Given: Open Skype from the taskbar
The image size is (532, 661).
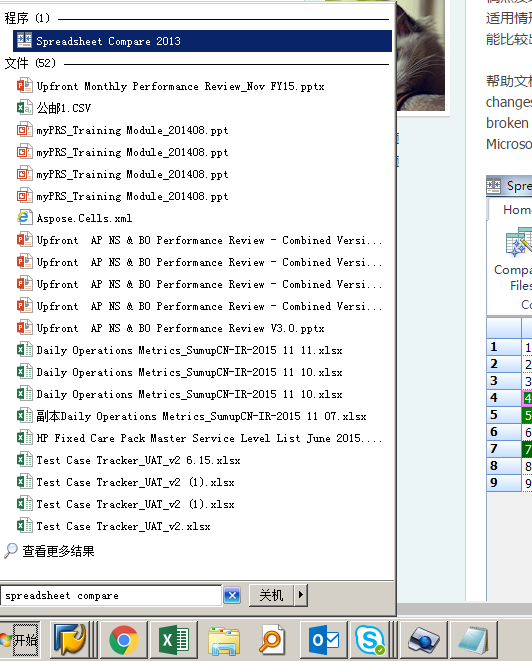Looking at the screenshot, I should click(370, 640).
